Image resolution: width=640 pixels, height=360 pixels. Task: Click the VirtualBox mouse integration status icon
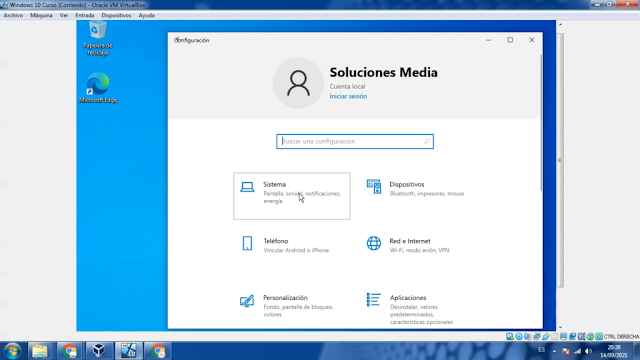coord(590,337)
